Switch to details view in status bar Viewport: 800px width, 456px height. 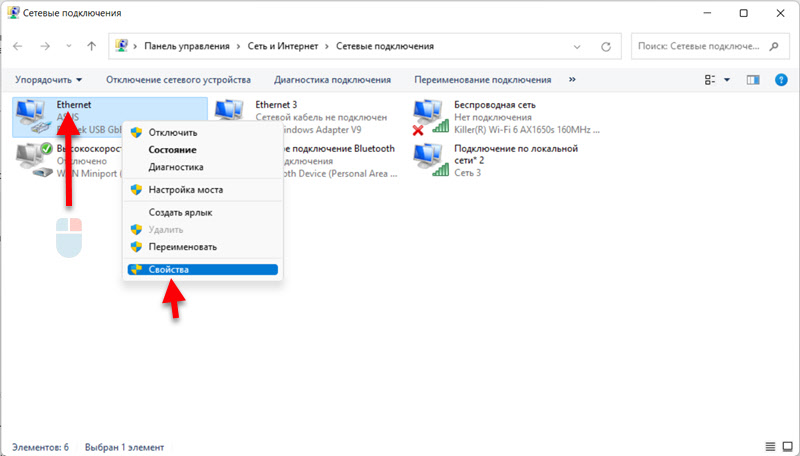[769, 446]
